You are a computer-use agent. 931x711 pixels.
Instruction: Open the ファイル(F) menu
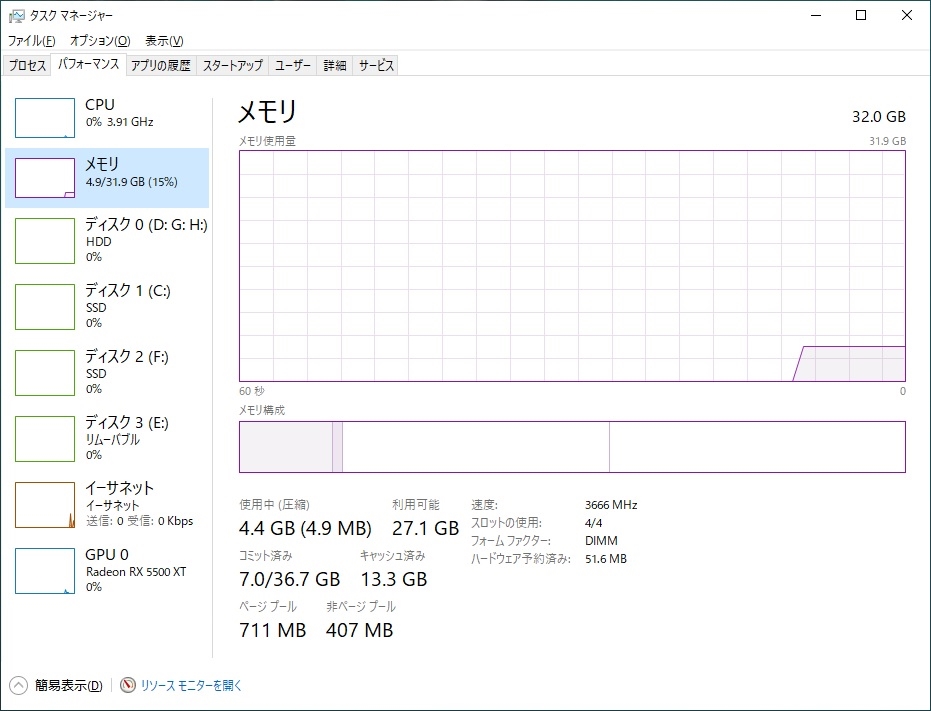click(31, 40)
